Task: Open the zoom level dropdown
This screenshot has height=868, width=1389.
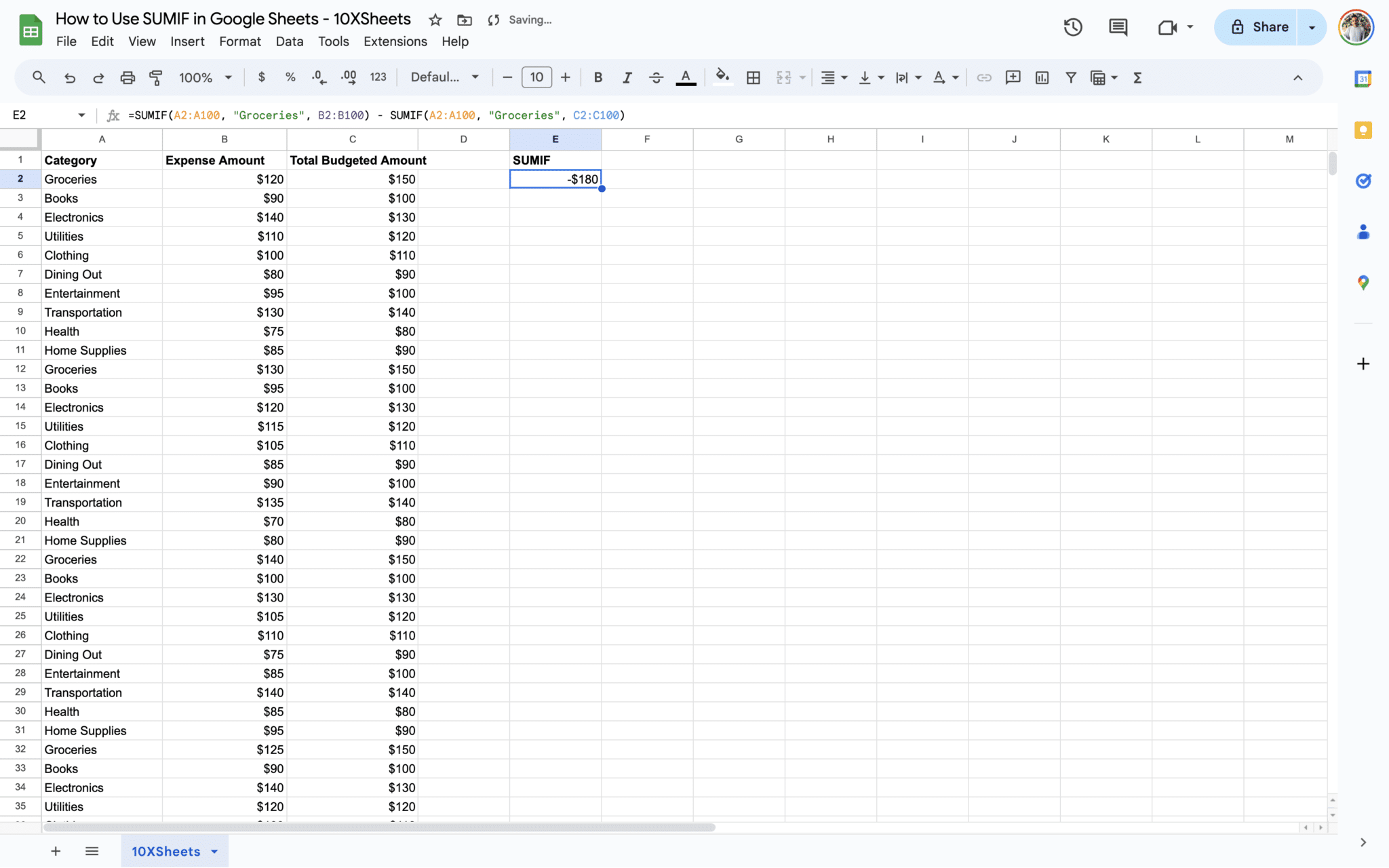Action: tap(205, 77)
